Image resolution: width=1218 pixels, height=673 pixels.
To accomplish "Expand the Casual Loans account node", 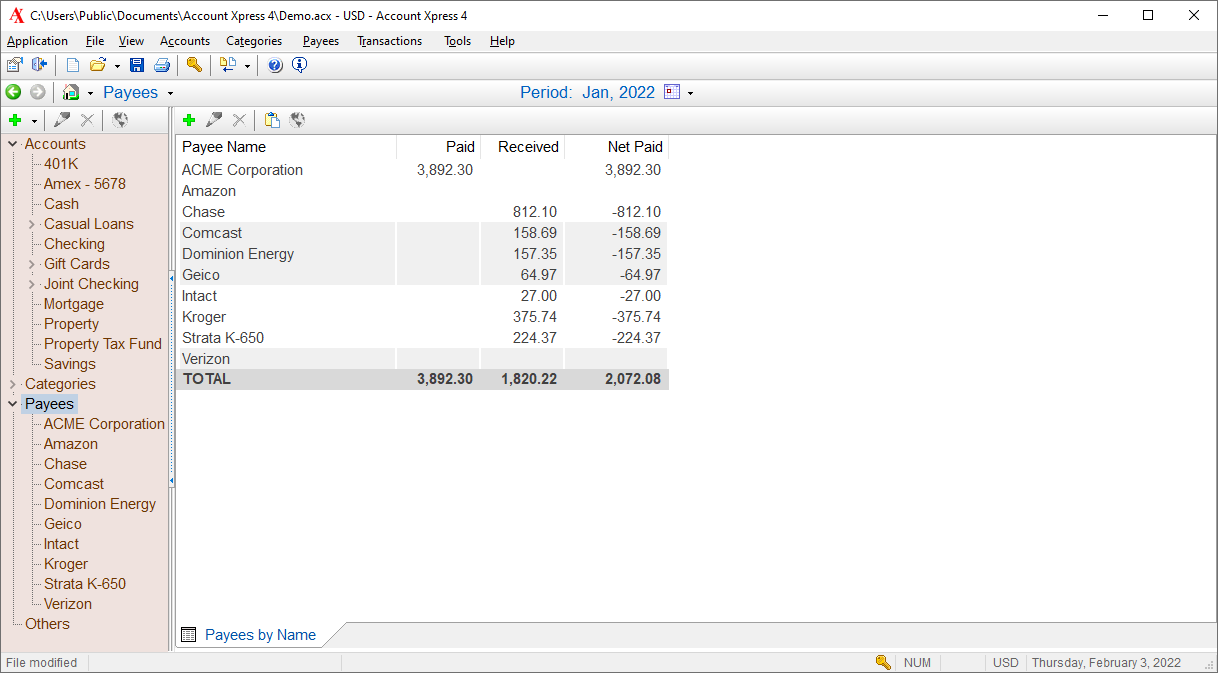I will (32, 224).
